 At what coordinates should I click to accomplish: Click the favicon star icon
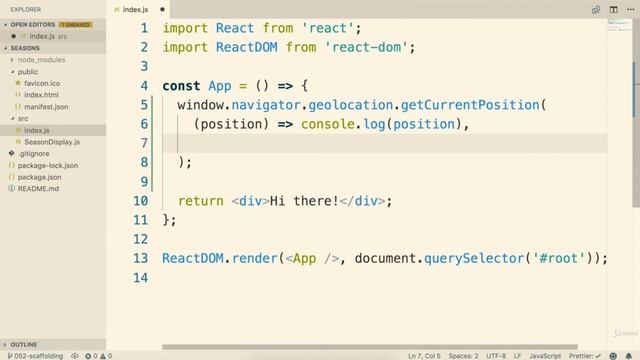pyautogui.click(x=18, y=83)
